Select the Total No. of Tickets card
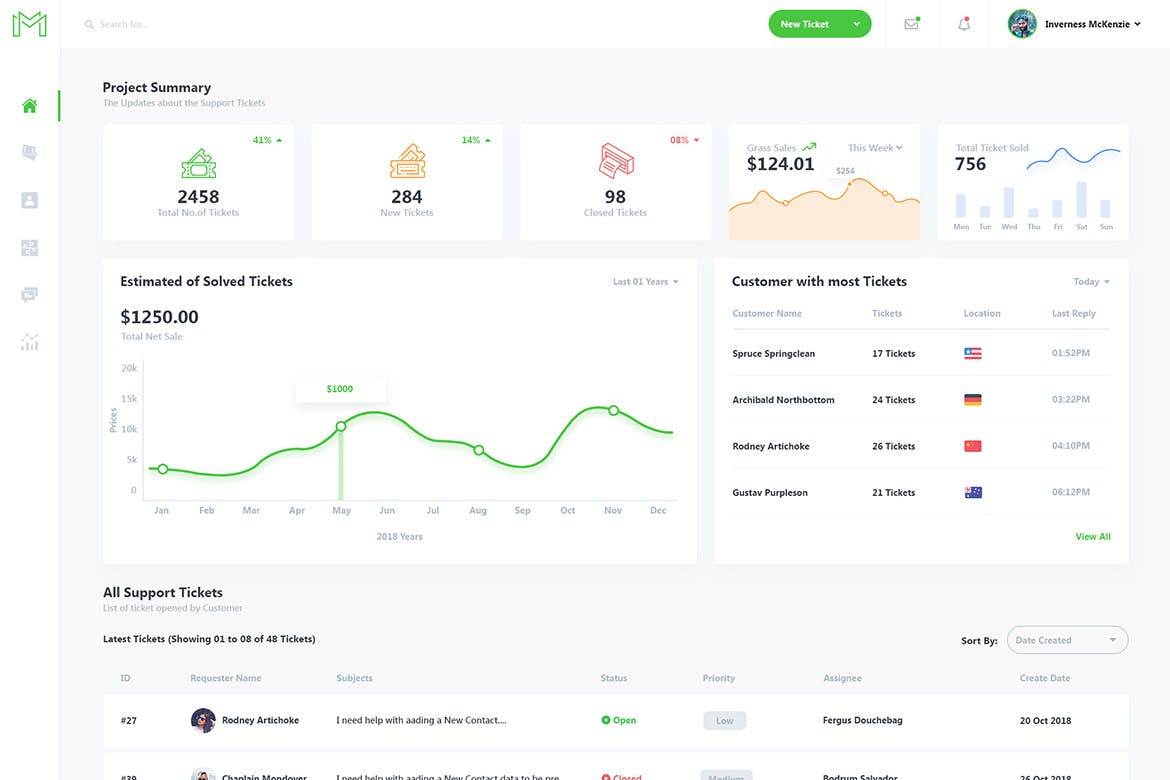Image resolution: width=1170 pixels, height=780 pixels. (x=198, y=182)
